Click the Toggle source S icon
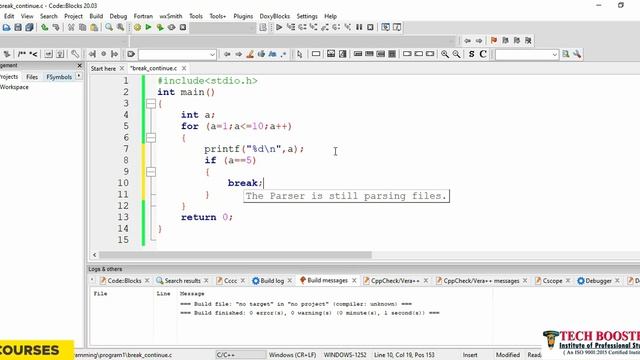The image size is (640, 360). coord(471,54)
